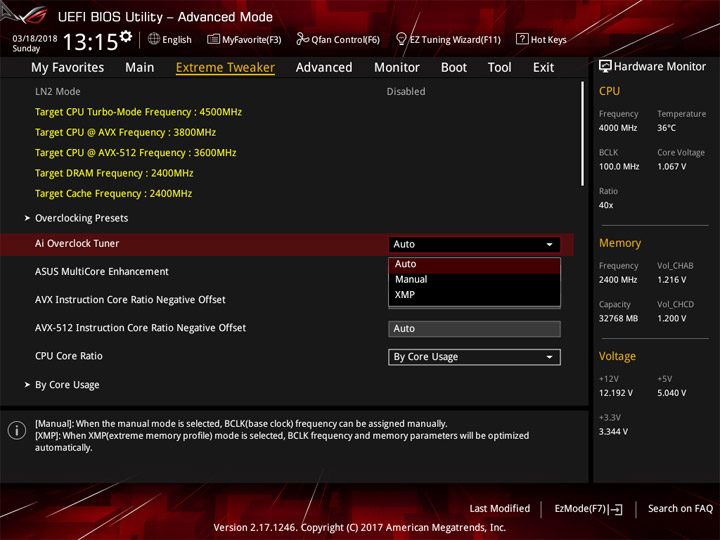Select AVX Instruction Core Ratio Negative Offset

tap(130, 300)
